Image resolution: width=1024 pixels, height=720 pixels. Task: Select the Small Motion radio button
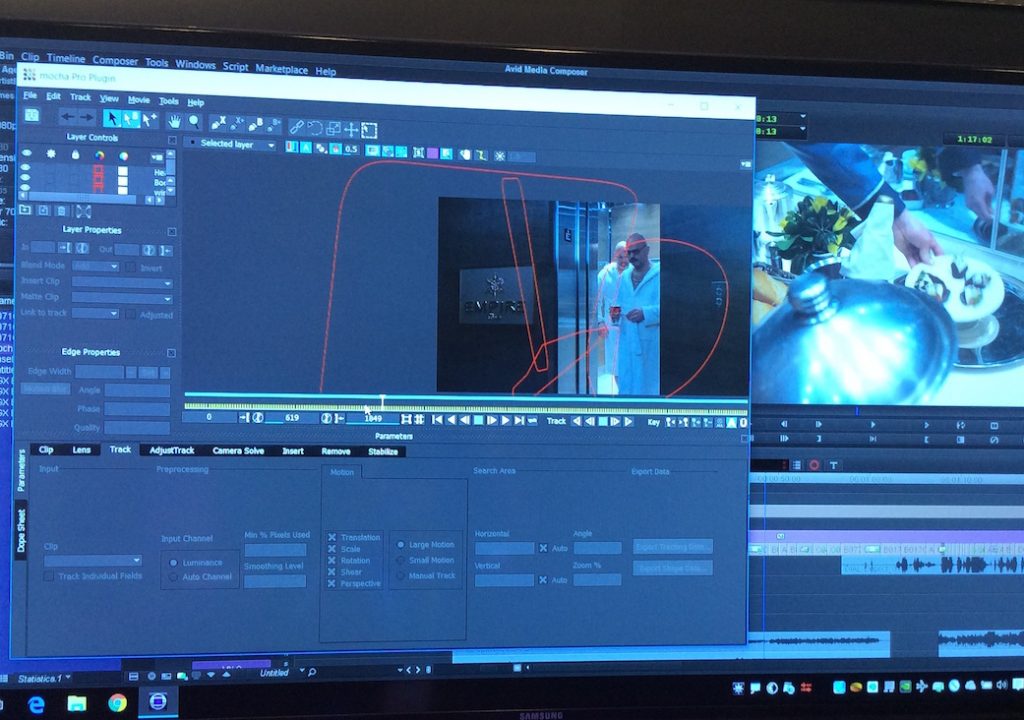coord(400,560)
